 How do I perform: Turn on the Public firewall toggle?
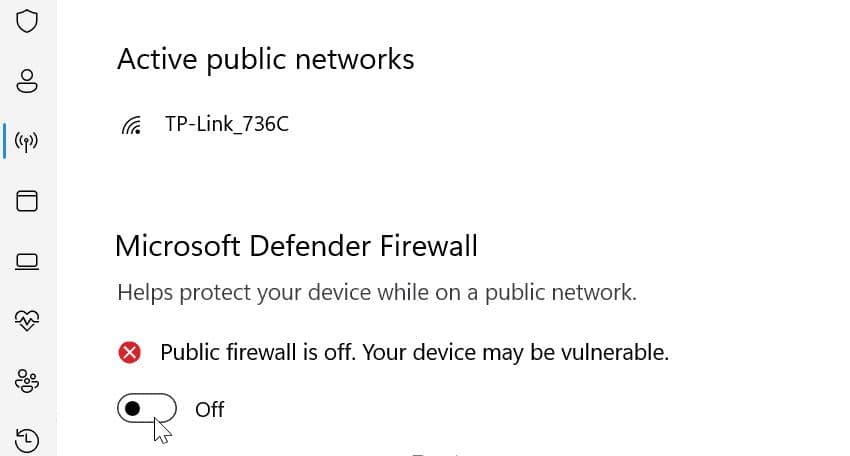pos(147,409)
